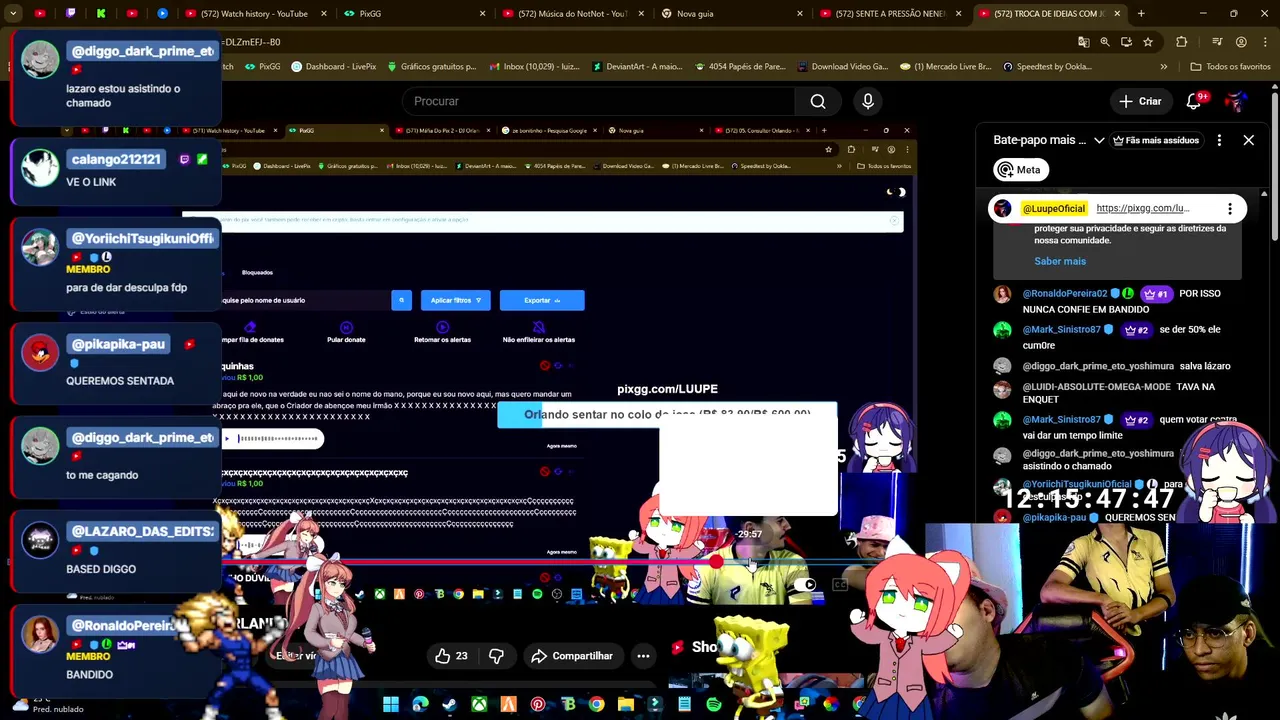Open the YouTube account avatar menu
1280x720 pixels.
point(1236,101)
